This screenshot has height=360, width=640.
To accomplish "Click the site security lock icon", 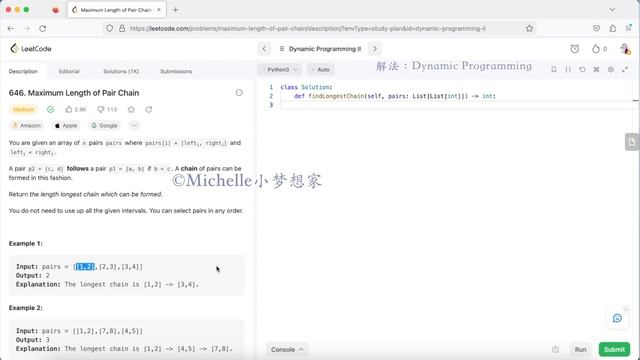I will [x=122, y=29].
